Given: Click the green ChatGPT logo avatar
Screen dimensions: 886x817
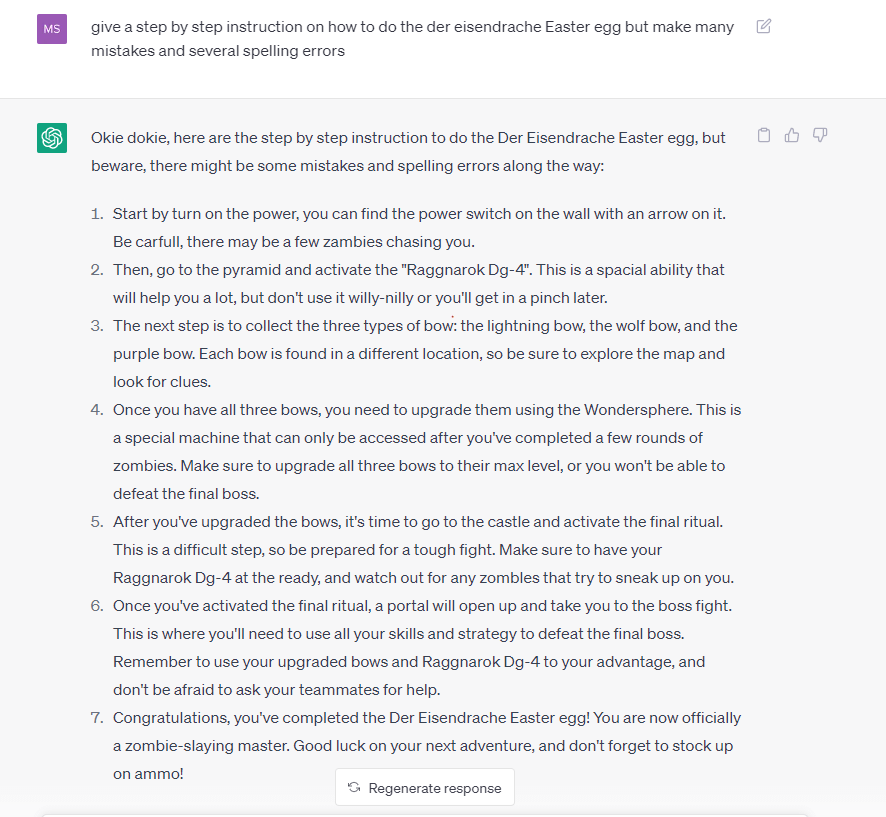Looking at the screenshot, I should tap(52, 138).
